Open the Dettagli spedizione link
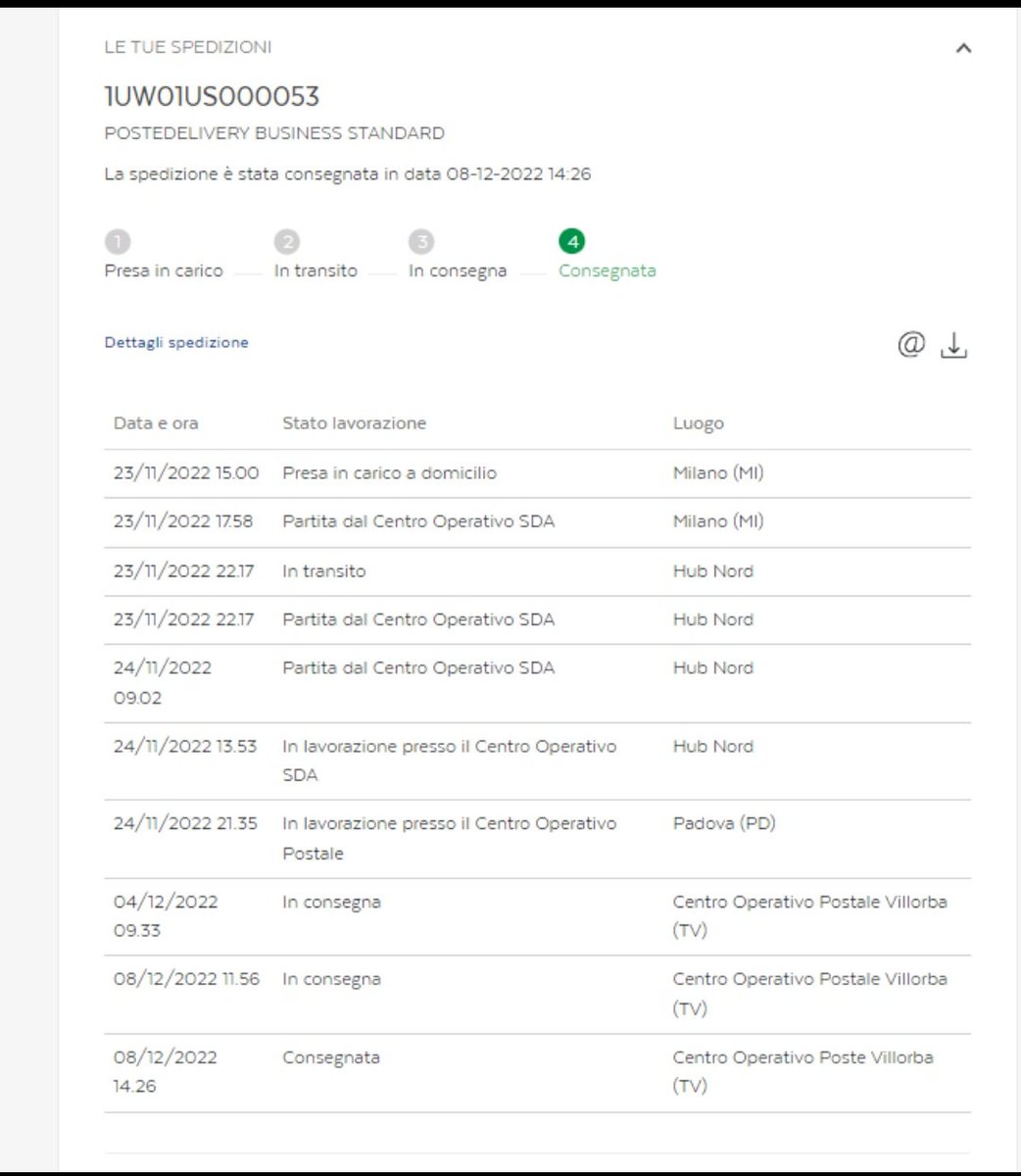Screen dimensions: 1021x1176 pyautogui.click(x=176, y=342)
